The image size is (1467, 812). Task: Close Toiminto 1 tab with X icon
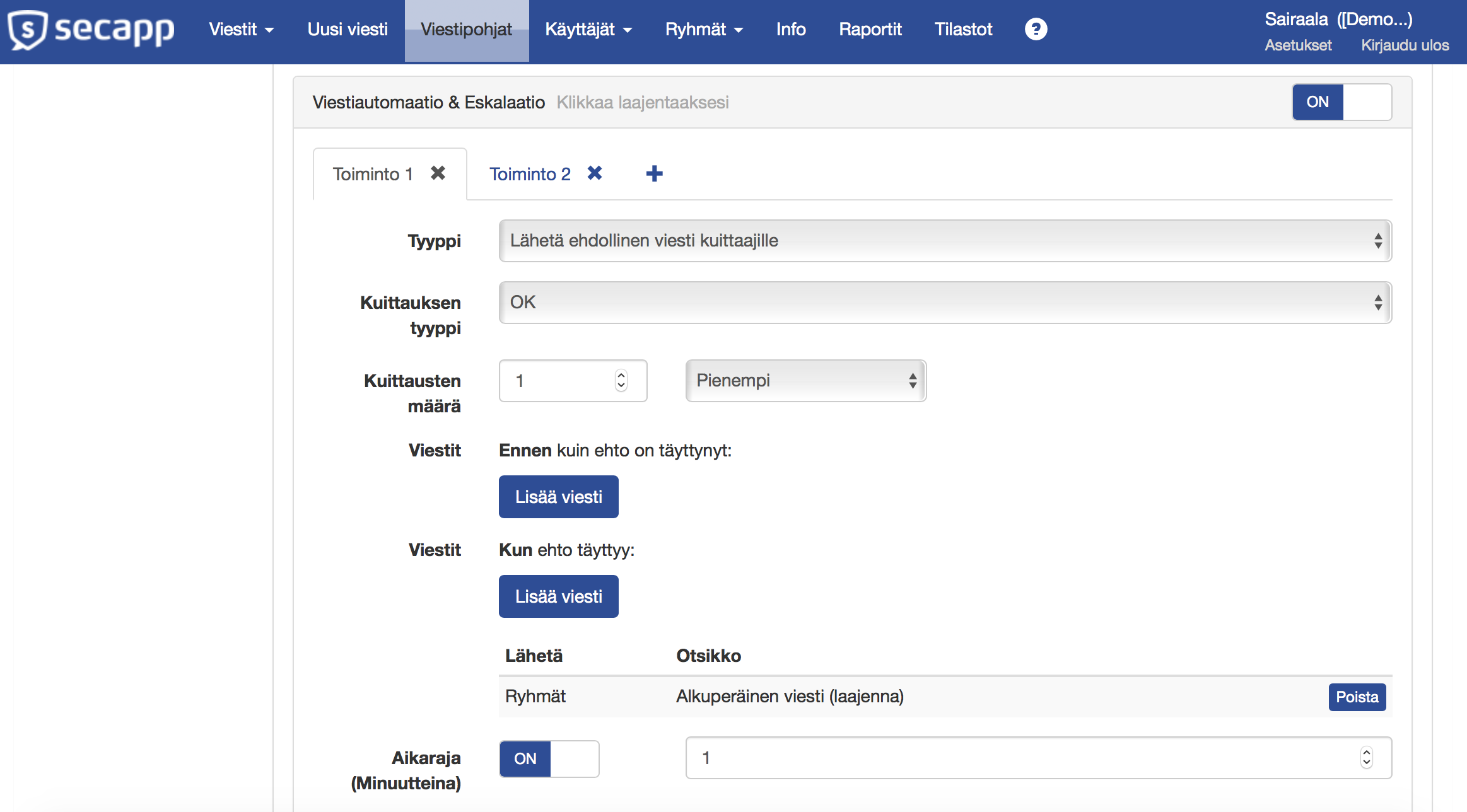pos(438,173)
